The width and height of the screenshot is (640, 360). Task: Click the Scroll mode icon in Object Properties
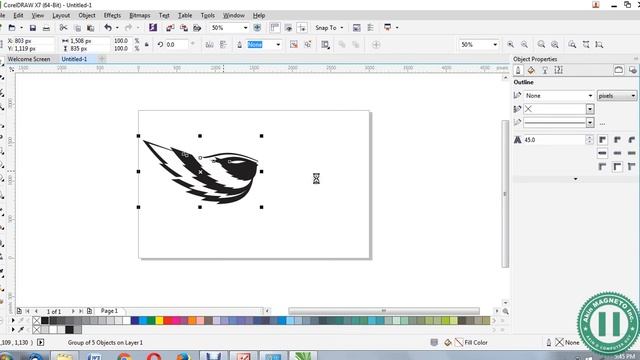pyautogui.click(x=619, y=70)
